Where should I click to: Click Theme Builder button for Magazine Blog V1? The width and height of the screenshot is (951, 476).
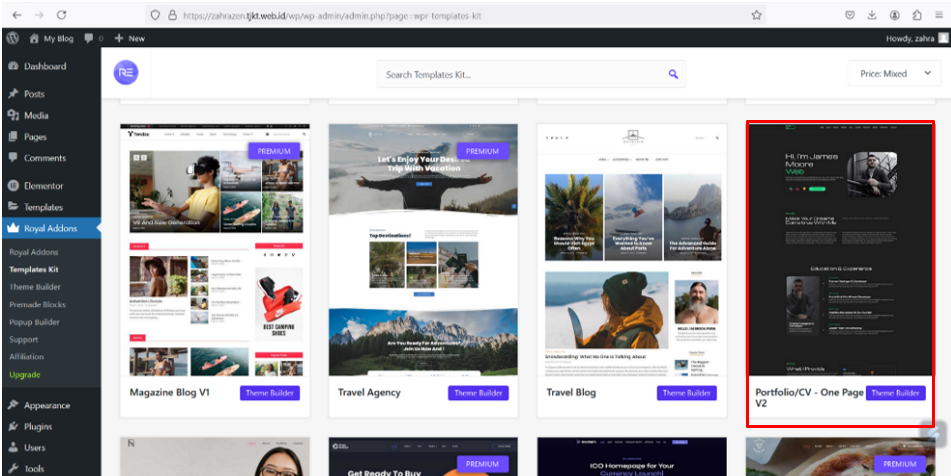[x=270, y=393]
